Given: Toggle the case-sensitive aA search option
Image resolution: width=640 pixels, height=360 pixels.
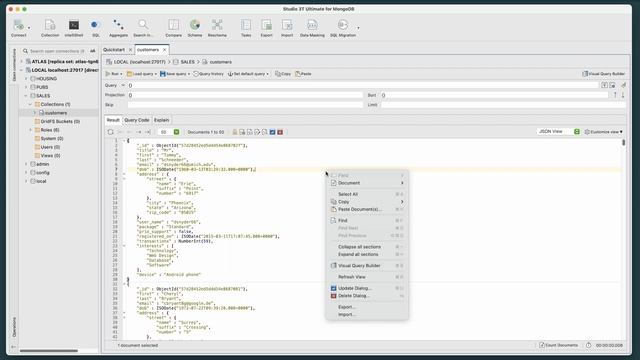Looking at the screenshot, I should [93, 51].
